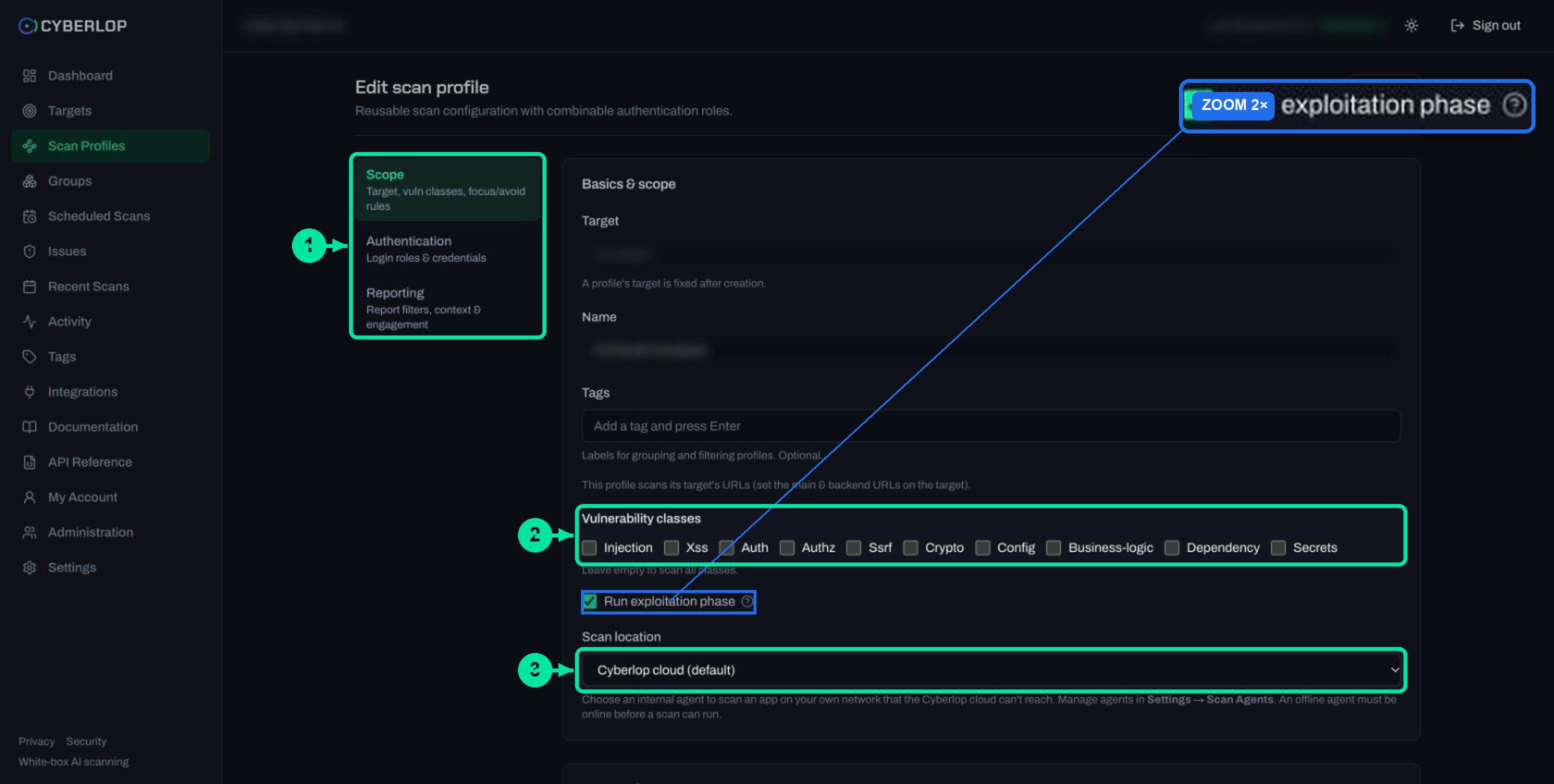Open the Dashboard icon in sidebar

29,75
